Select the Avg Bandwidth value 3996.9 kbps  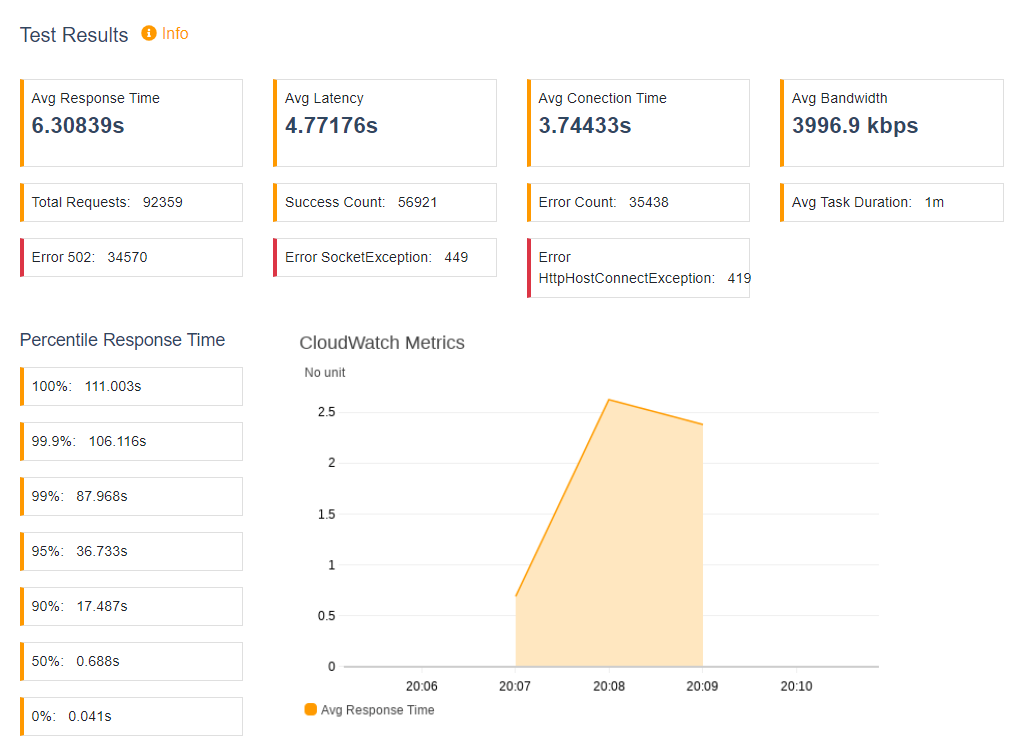pos(855,125)
